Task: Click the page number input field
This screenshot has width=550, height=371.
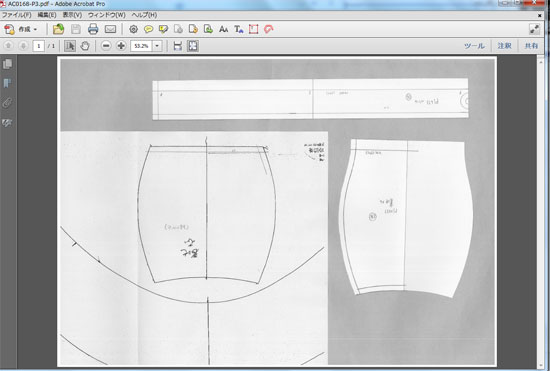Action: pos(39,46)
